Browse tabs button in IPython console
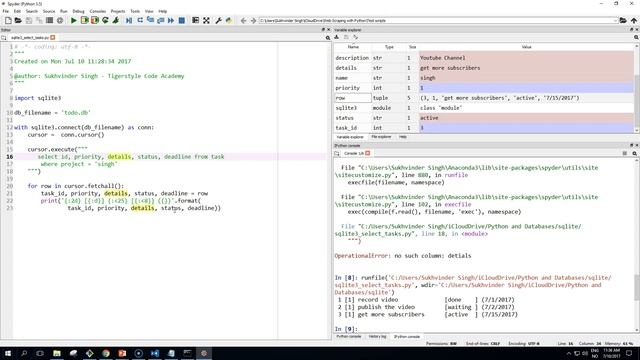 tap(337, 153)
